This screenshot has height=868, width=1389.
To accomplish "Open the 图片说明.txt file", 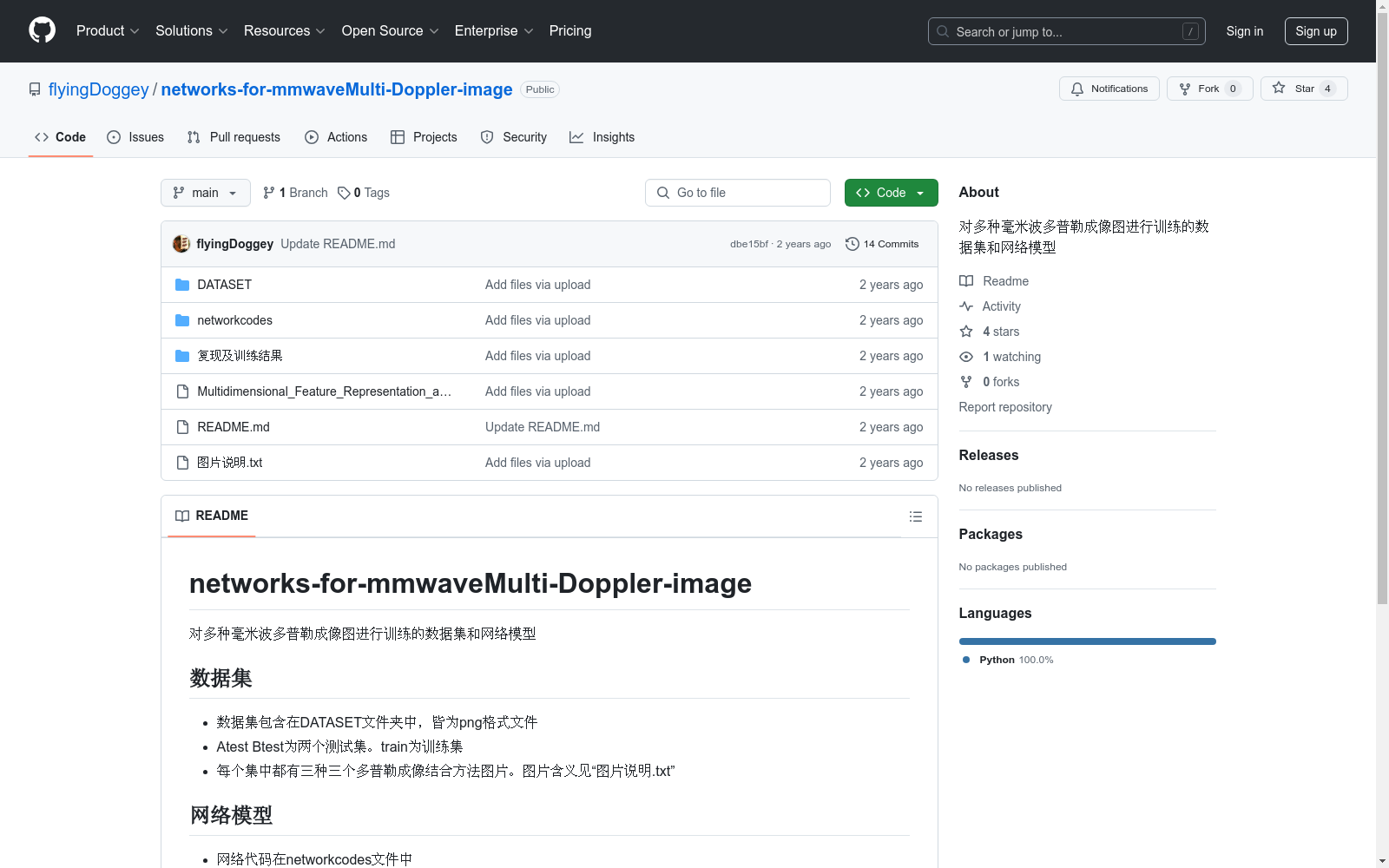I will [x=230, y=463].
